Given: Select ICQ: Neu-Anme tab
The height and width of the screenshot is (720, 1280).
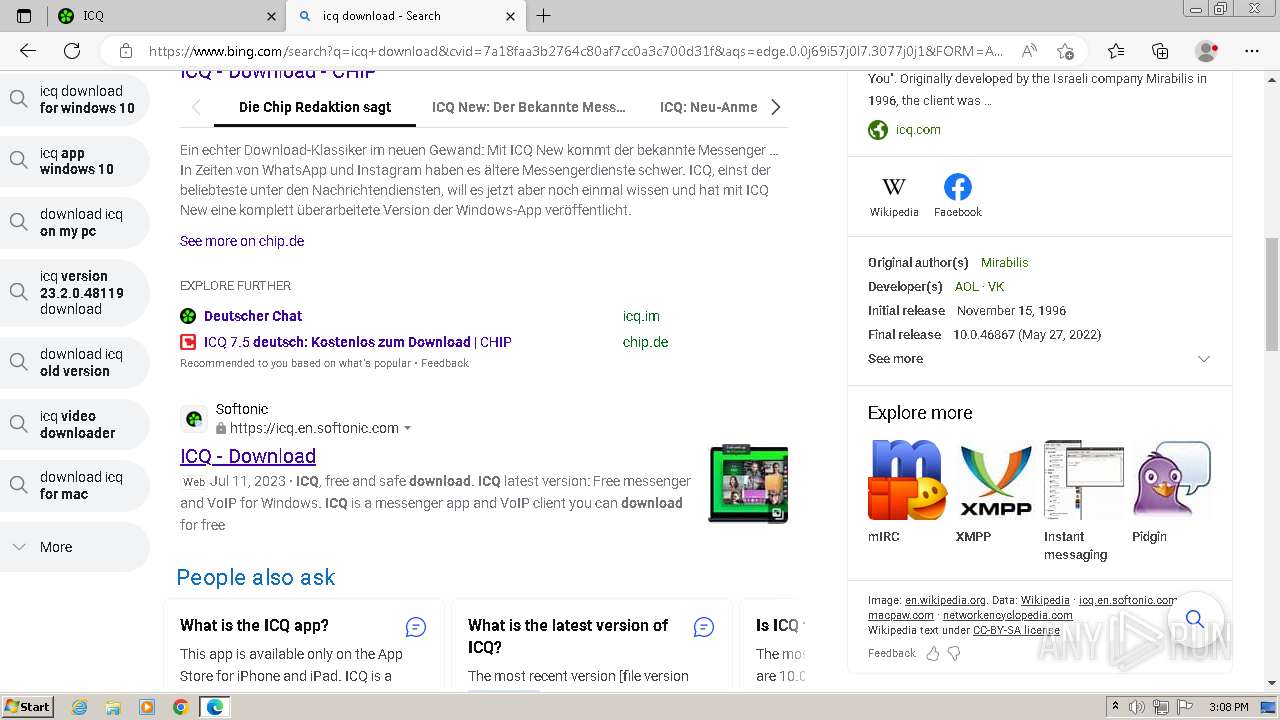Looking at the screenshot, I should (709, 107).
